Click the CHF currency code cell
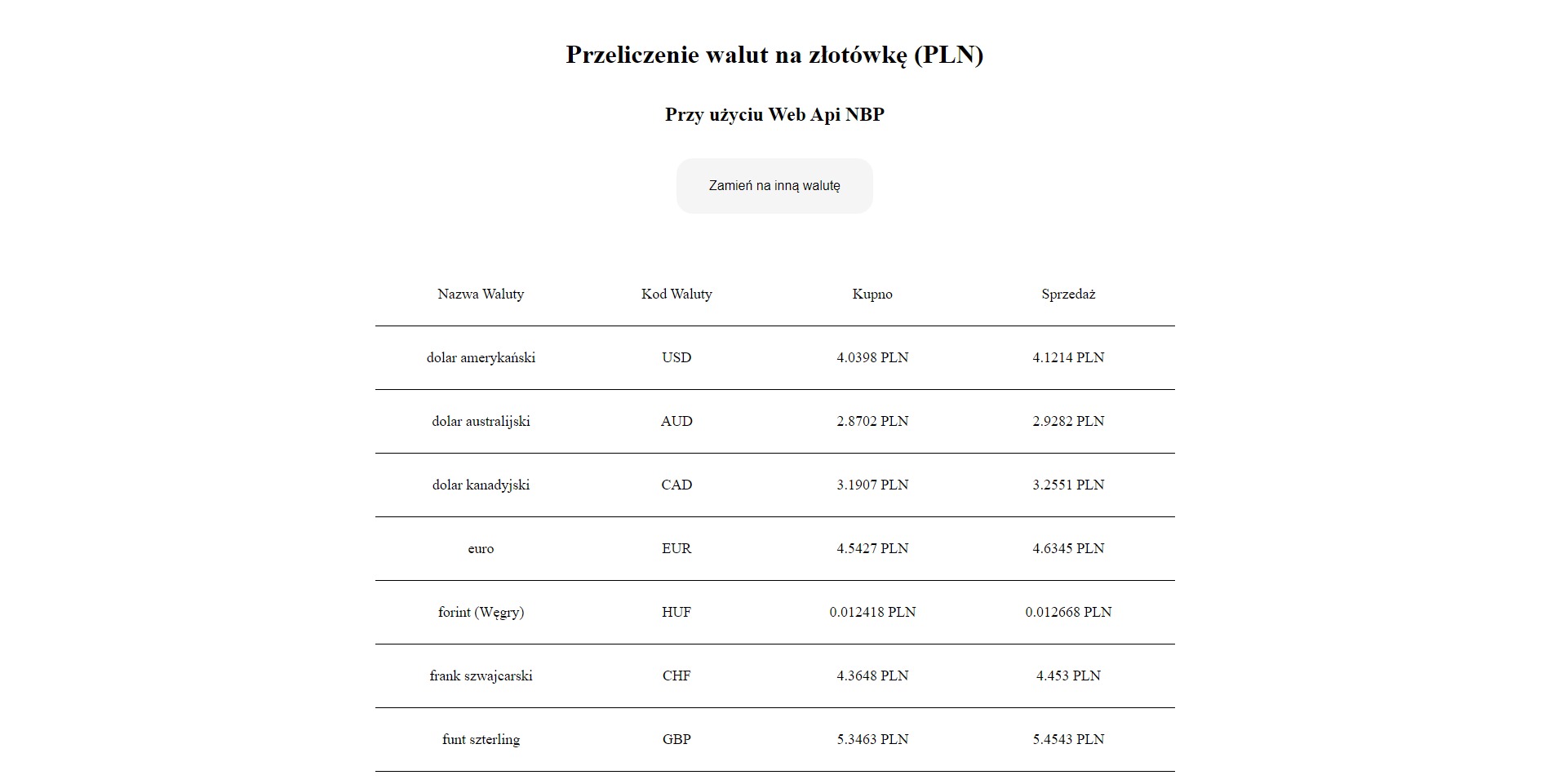Screen dimensions: 1548x784 pos(676,675)
